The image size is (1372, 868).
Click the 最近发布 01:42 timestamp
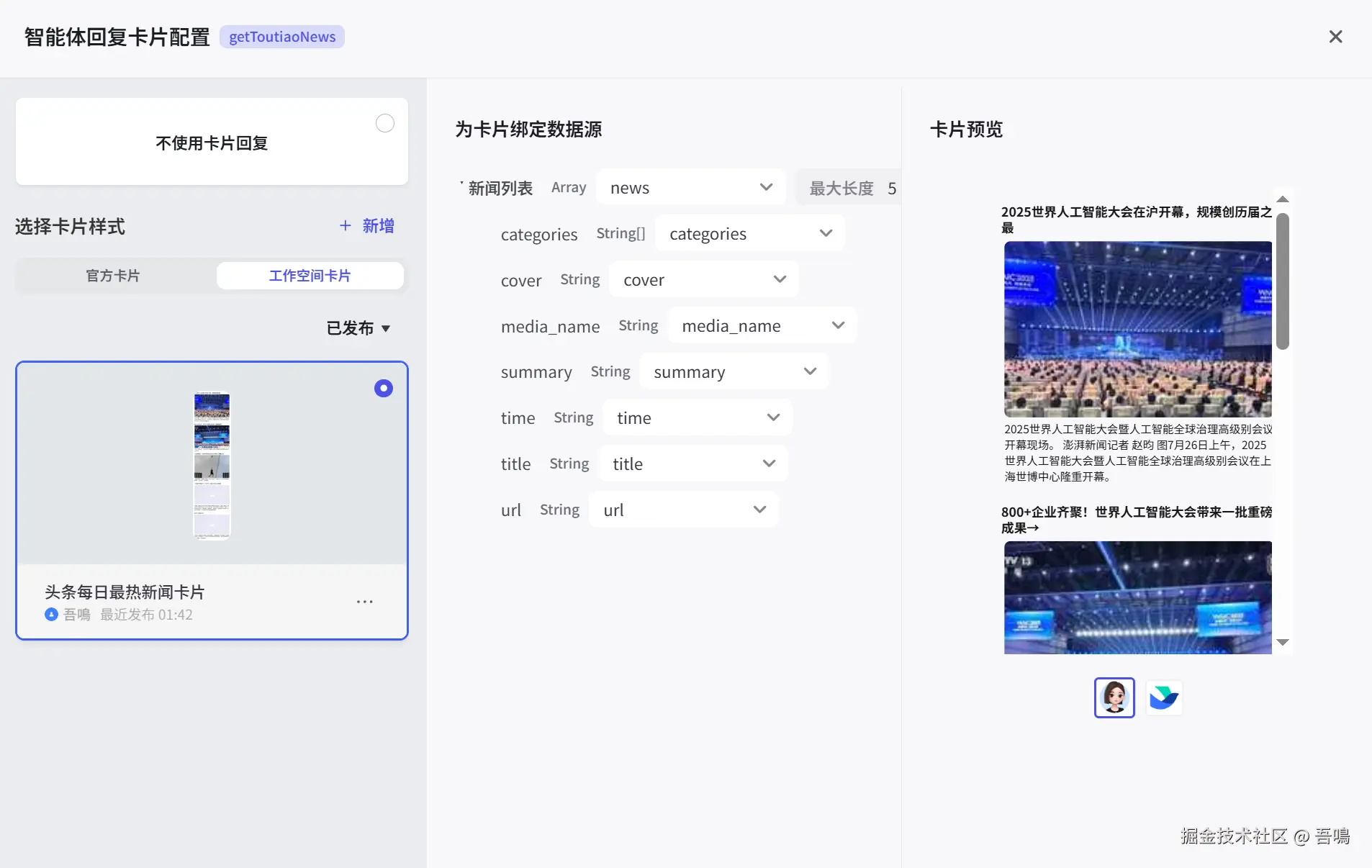pyautogui.click(x=146, y=615)
